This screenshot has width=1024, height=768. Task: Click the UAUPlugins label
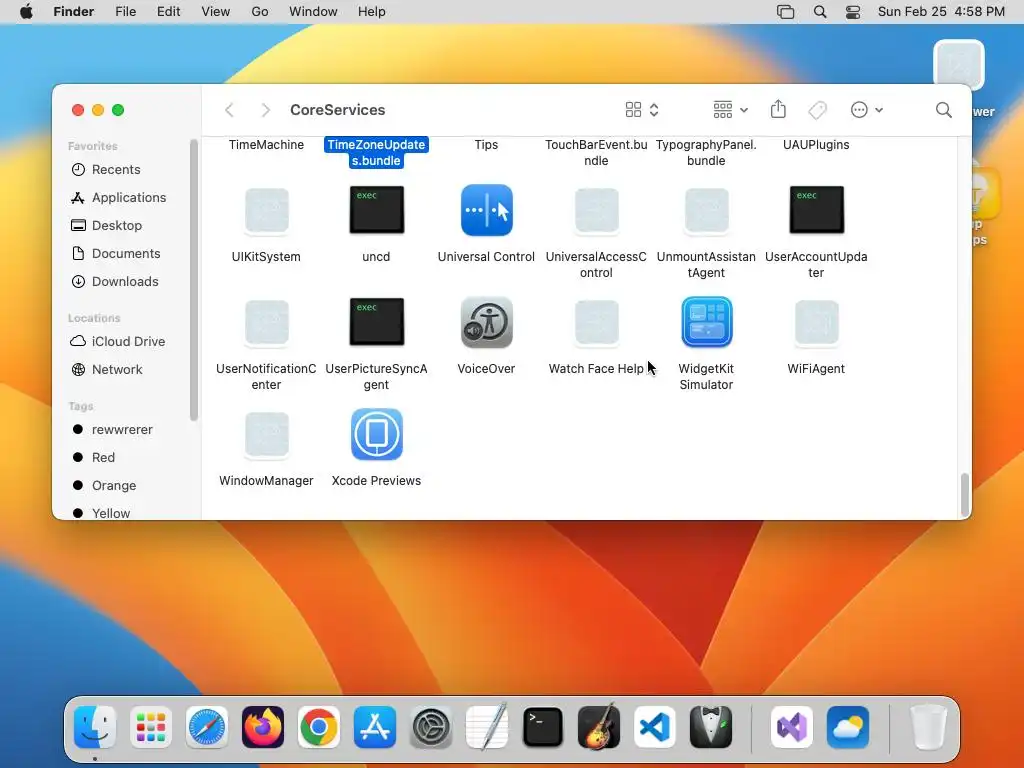[x=816, y=144]
